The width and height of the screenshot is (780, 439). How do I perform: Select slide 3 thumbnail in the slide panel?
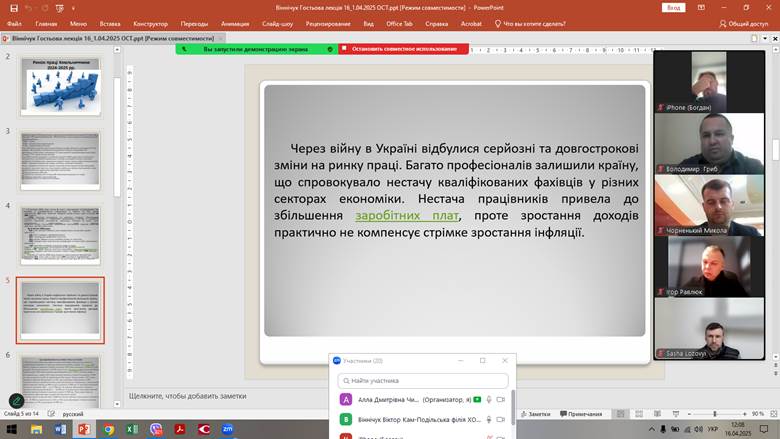pyautogui.click(x=60, y=161)
